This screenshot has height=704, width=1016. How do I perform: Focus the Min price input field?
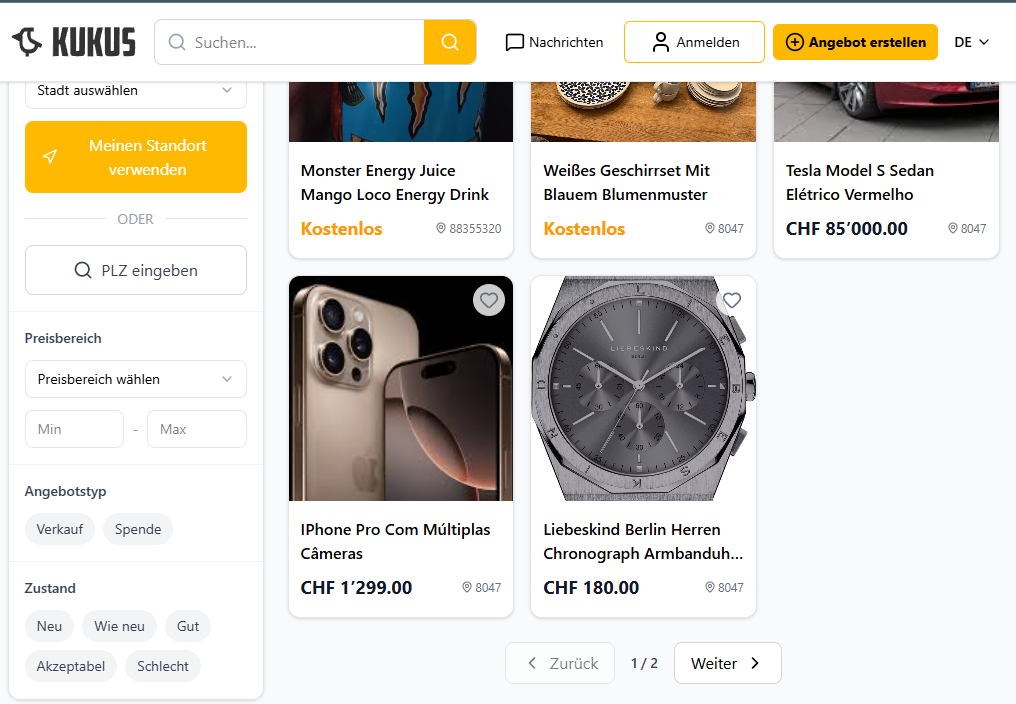tap(74, 429)
